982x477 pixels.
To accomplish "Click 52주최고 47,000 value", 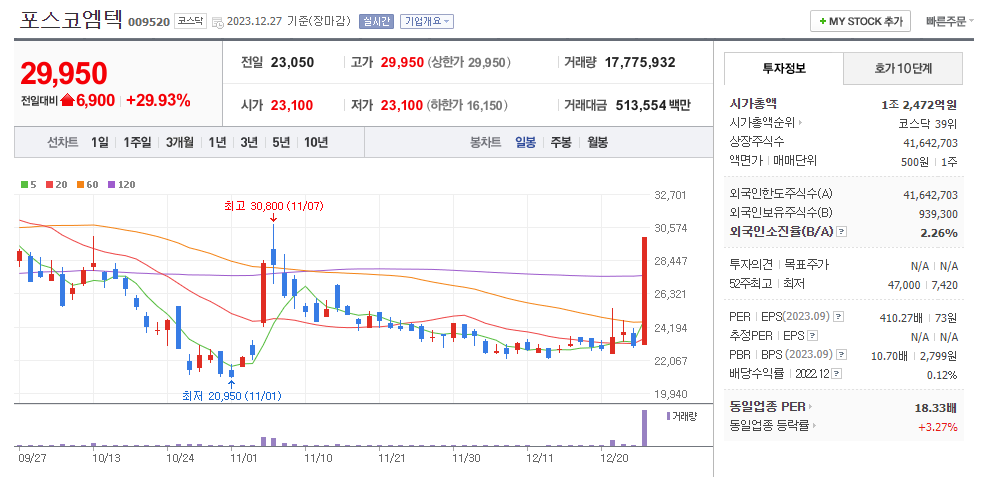I will coord(903,285).
